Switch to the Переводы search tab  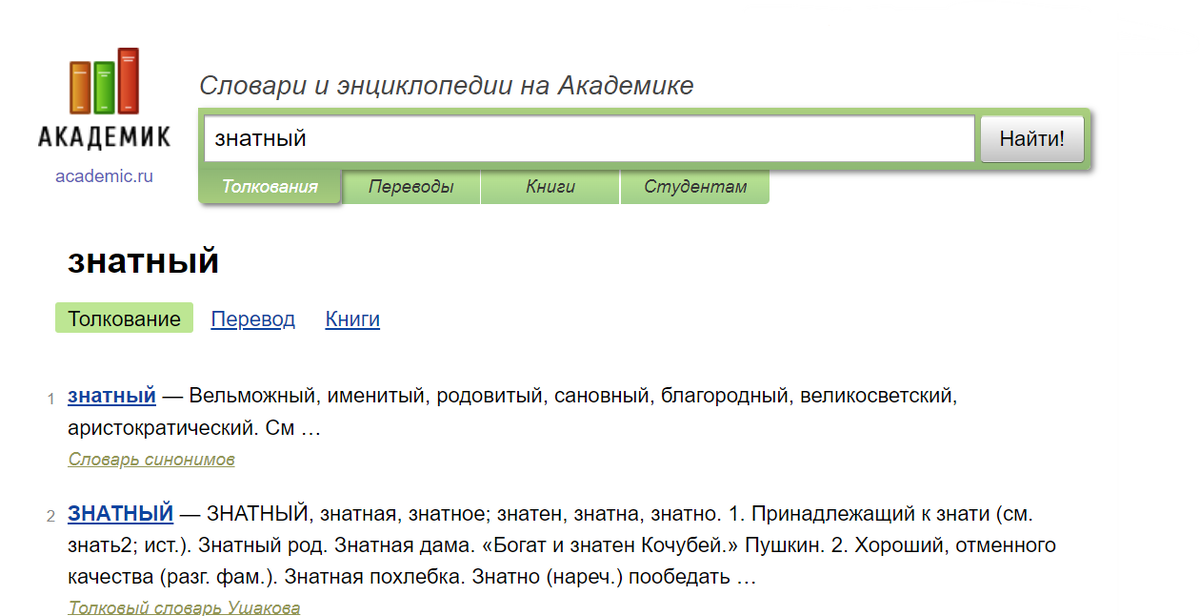411,187
